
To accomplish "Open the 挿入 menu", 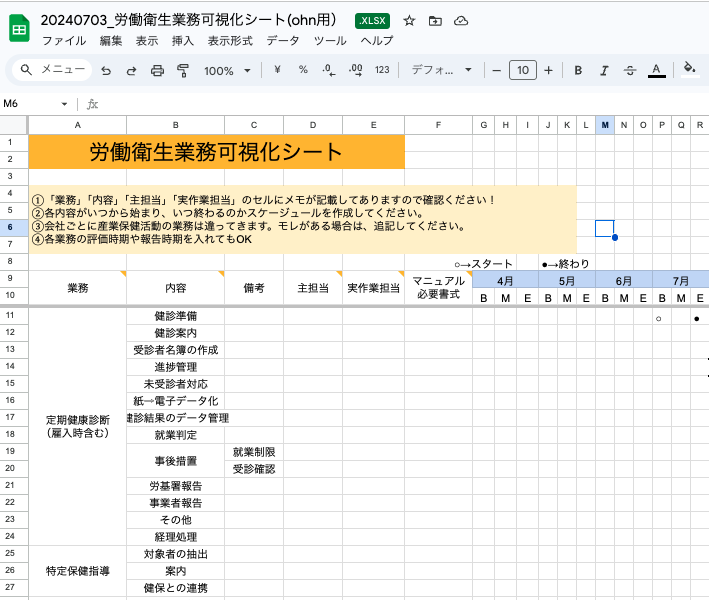I will click(x=183, y=41).
